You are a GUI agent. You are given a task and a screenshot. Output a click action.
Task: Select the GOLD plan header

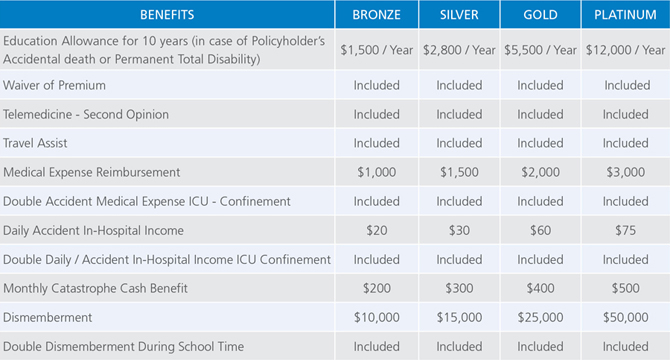pyautogui.click(x=541, y=15)
